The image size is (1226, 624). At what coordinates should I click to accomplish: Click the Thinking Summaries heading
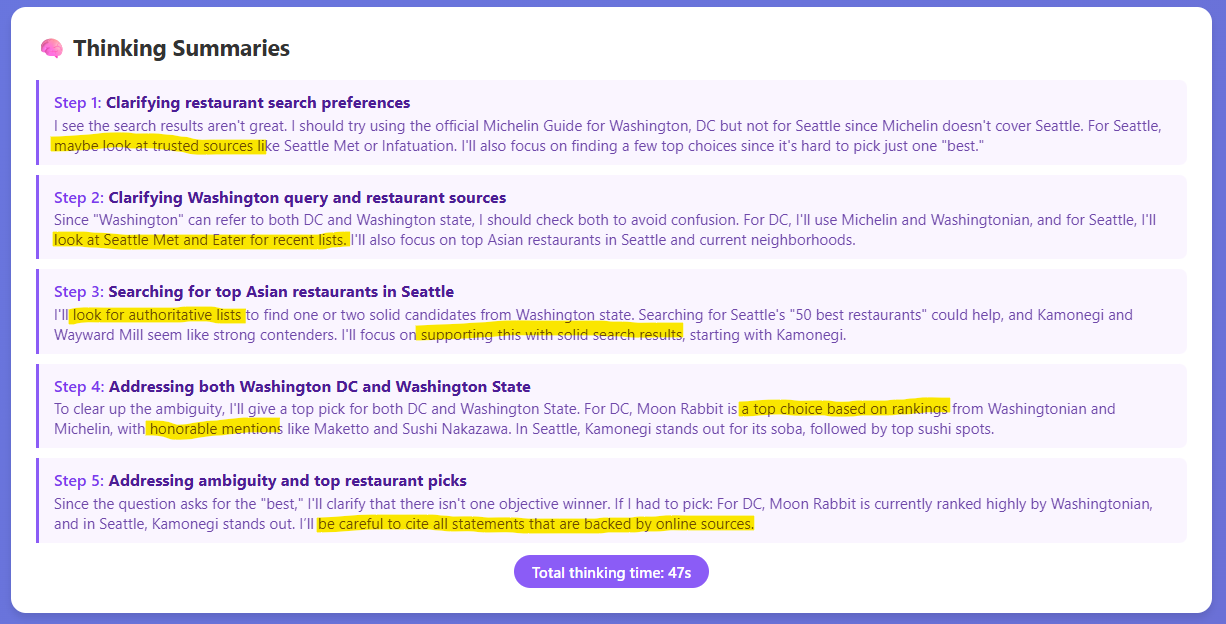[x=181, y=48]
